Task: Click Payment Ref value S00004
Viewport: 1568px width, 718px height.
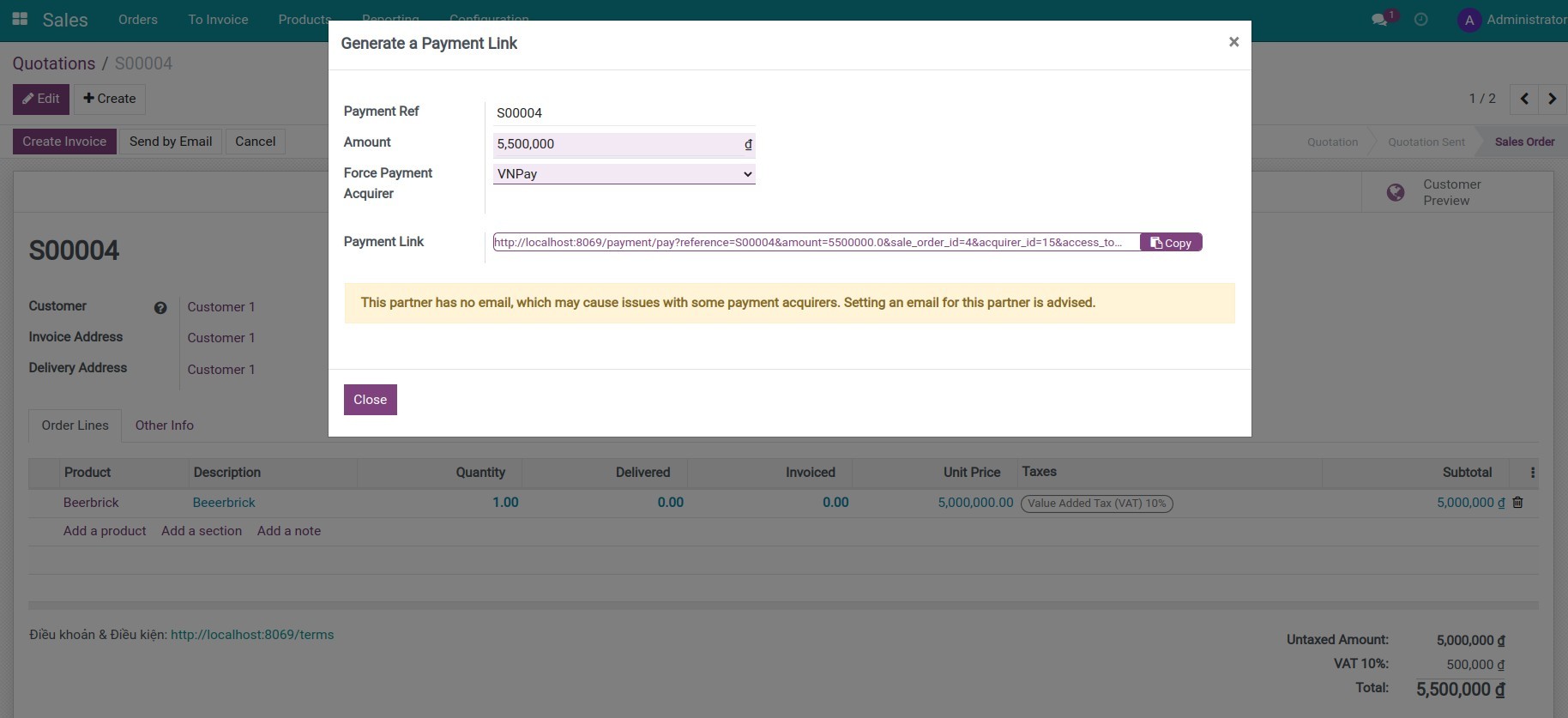Action: (x=519, y=113)
